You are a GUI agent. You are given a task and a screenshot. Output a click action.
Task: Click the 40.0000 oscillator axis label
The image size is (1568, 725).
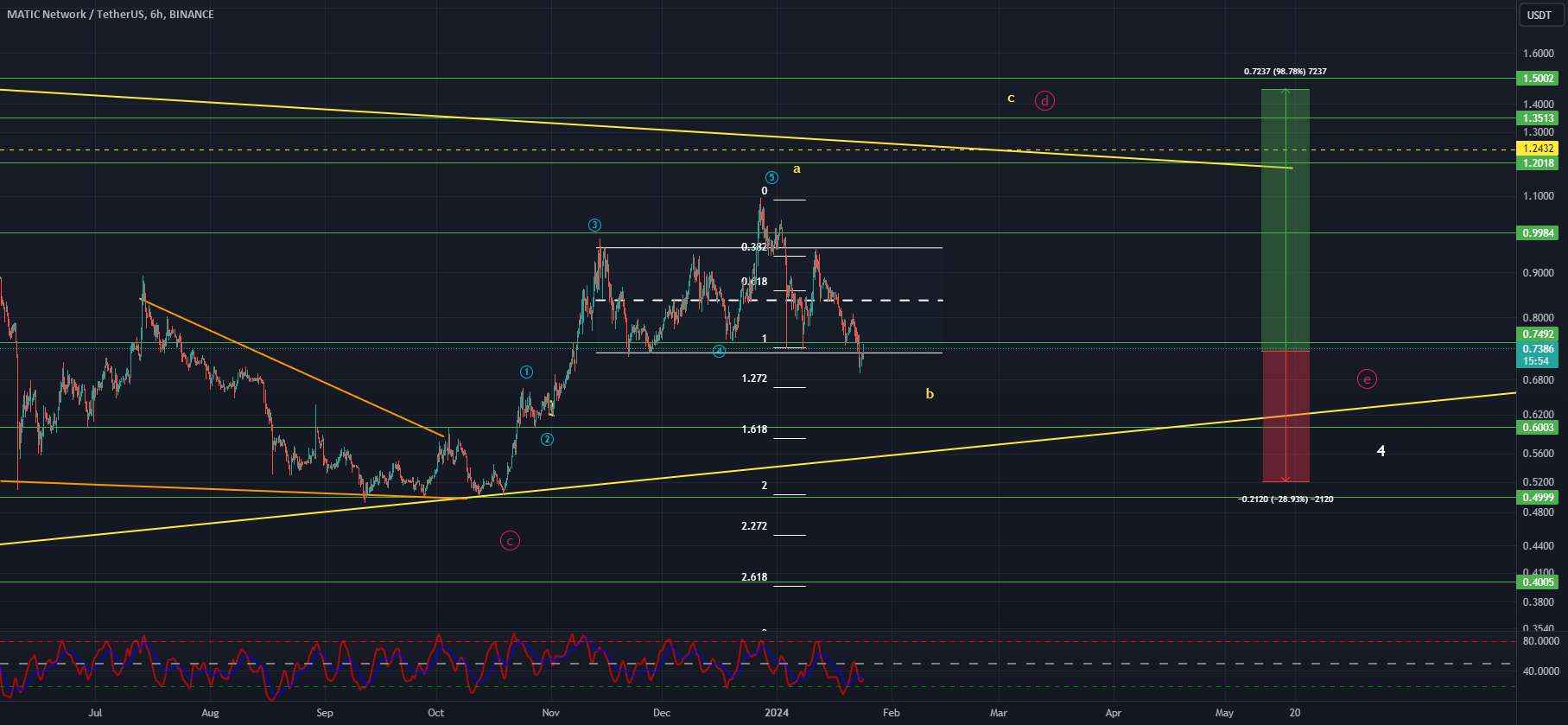pos(1540,671)
